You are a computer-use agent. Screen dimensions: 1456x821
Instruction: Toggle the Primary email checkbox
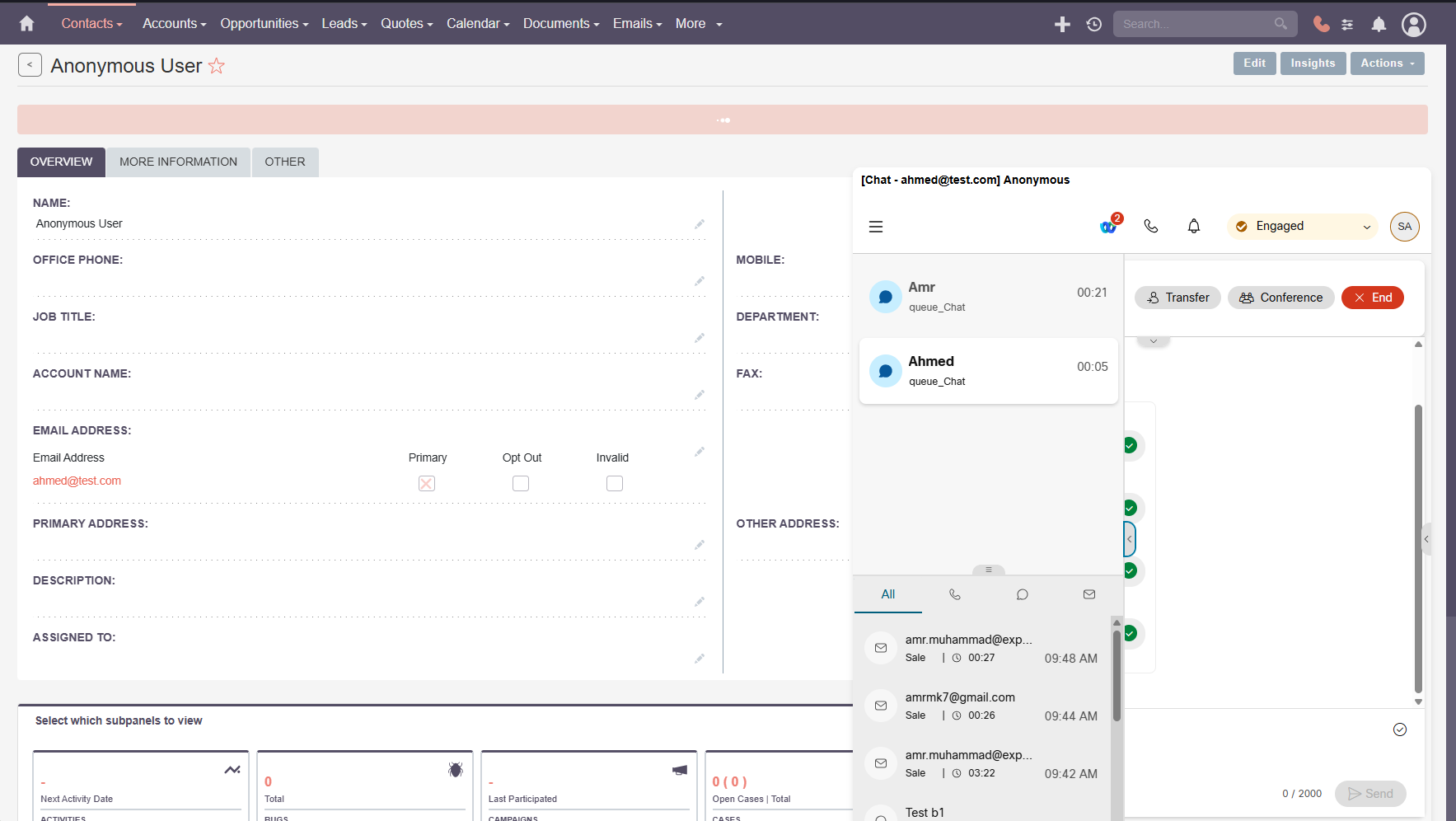tap(427, 484)
